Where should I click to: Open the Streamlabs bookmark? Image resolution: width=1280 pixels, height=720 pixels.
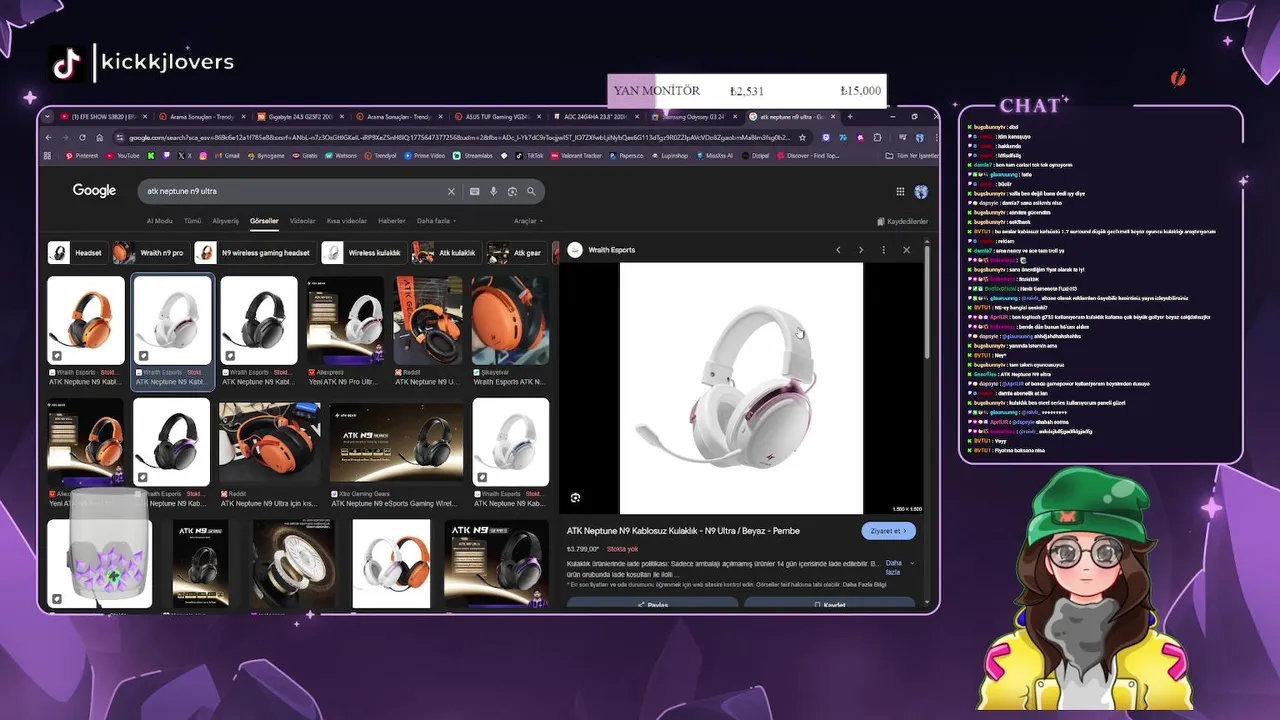pyautogui.click(x=472, y=156)
